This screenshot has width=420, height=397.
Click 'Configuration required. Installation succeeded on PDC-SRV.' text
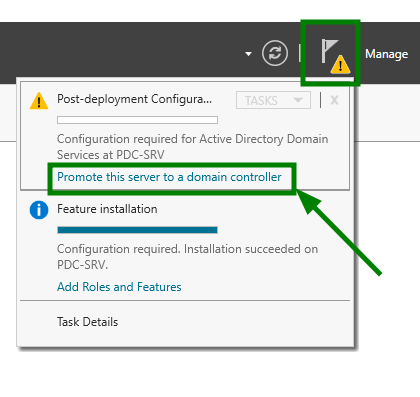[187, 257]
